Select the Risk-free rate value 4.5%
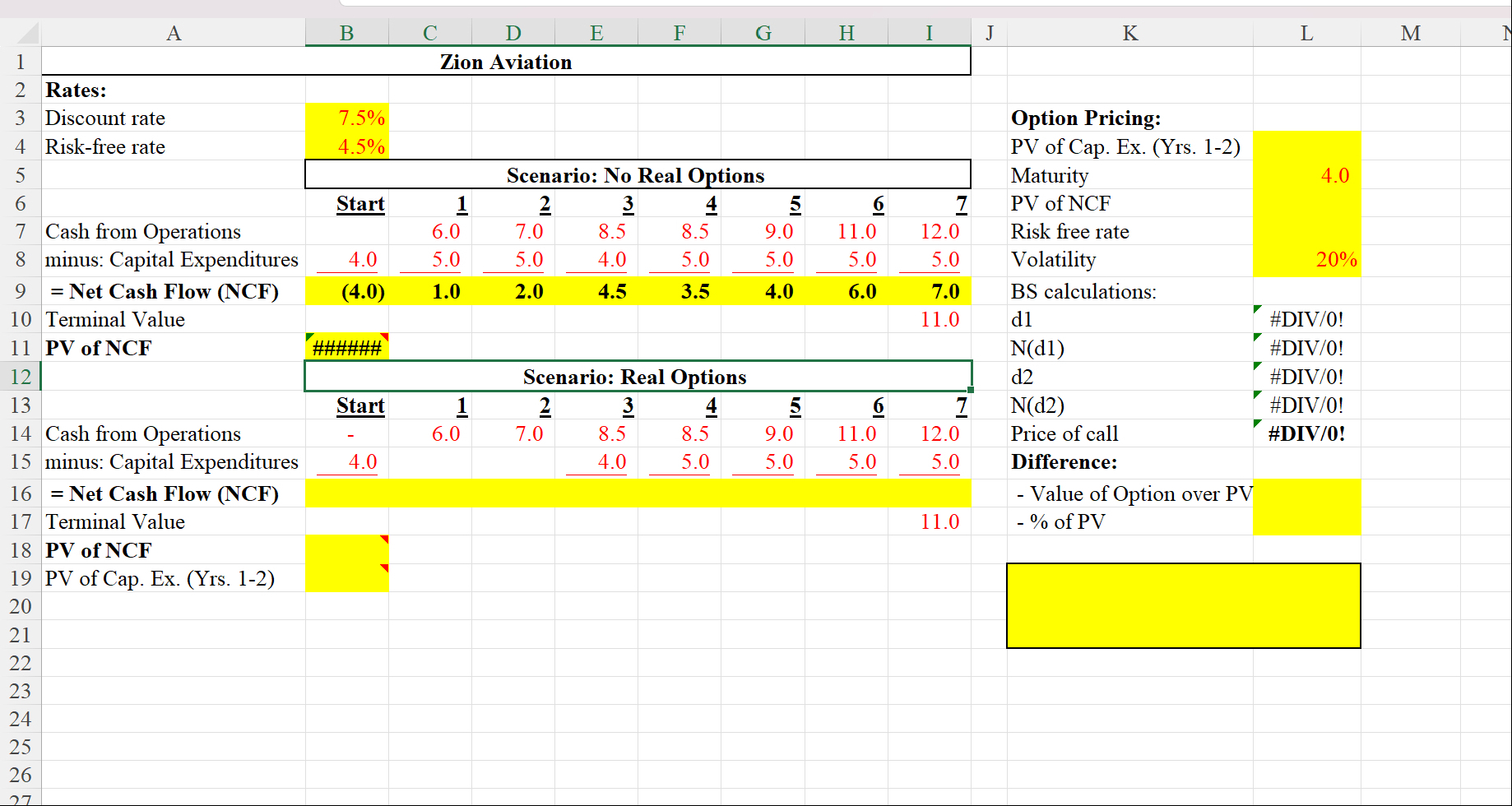 pyautogui.click(x=347, y=146)
